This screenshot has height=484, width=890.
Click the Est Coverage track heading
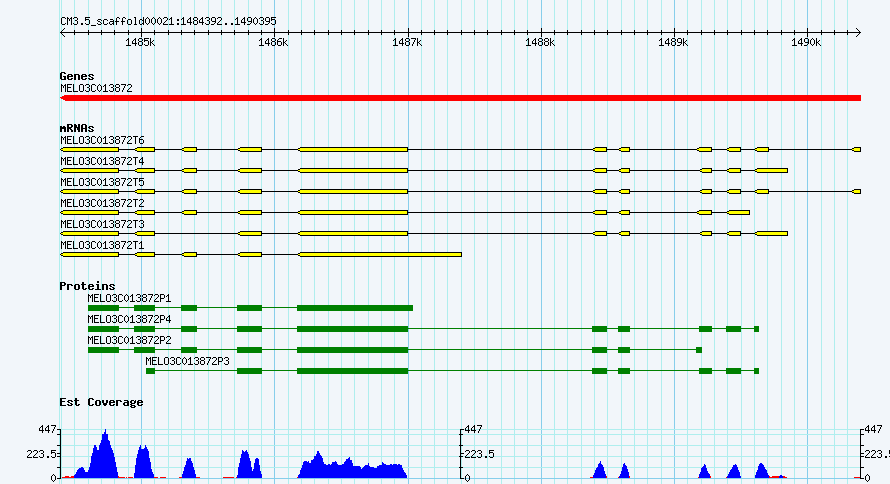pos(101,402)
